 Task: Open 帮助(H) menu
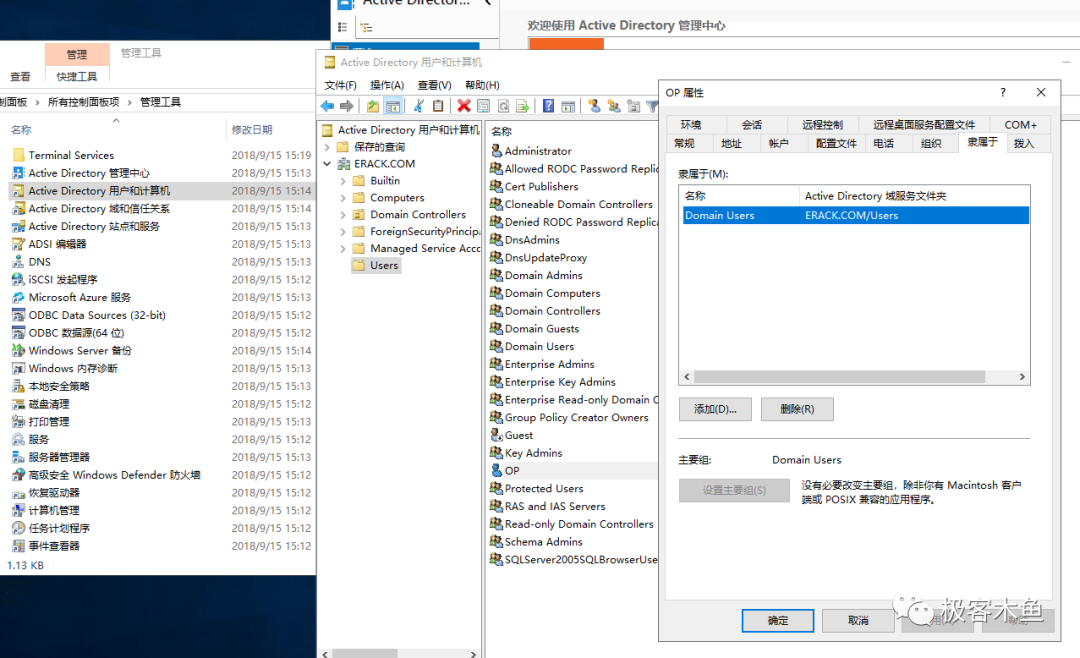(482, 85)
